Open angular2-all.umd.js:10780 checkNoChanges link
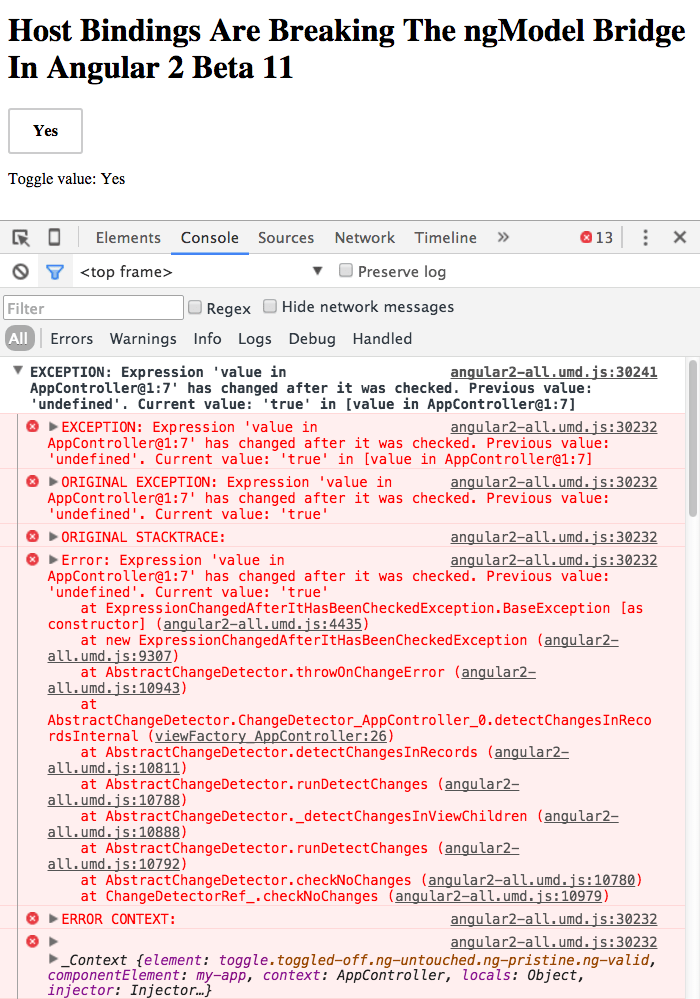 [x=531, y=880]
